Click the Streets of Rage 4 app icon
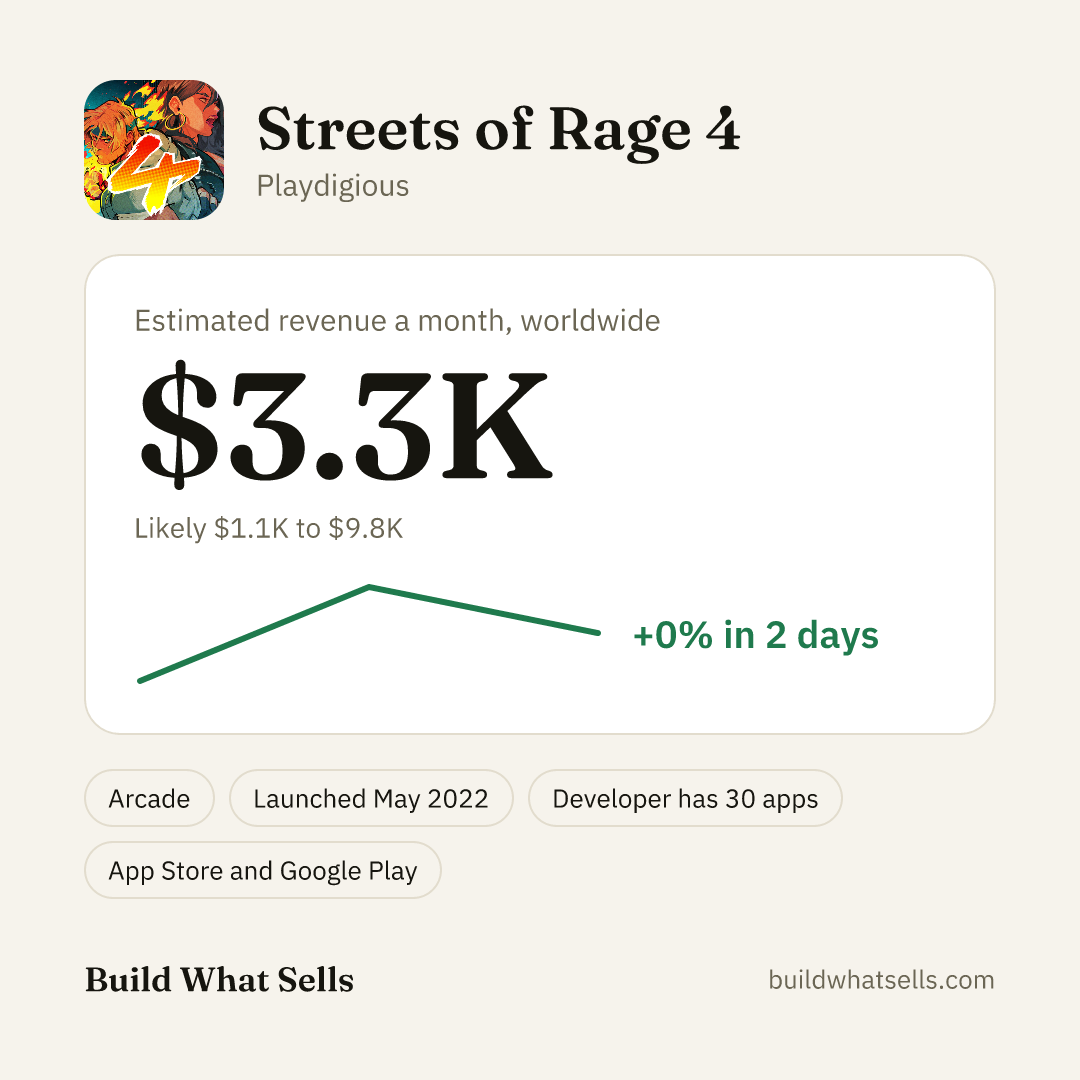 (154, 150)
